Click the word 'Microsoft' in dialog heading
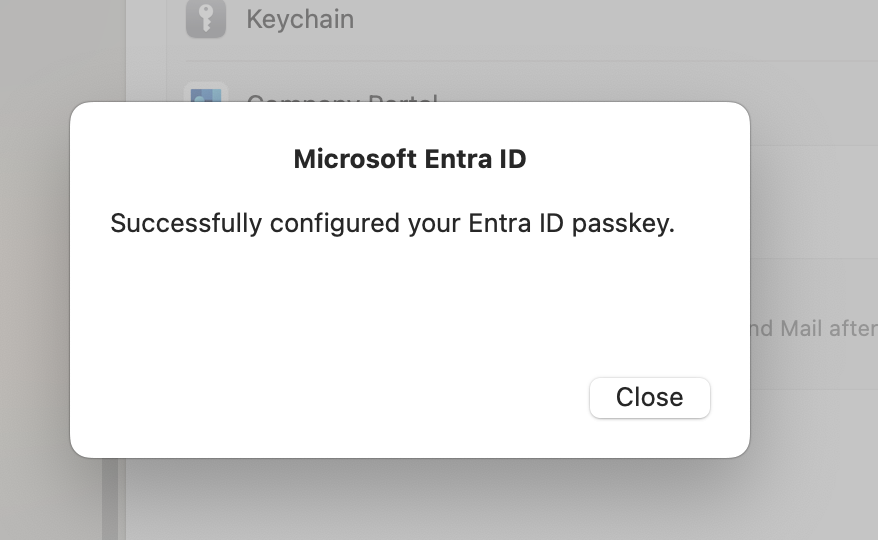This screenshot has width=878, height=540. pyautogui.click(x=355, y=159)
